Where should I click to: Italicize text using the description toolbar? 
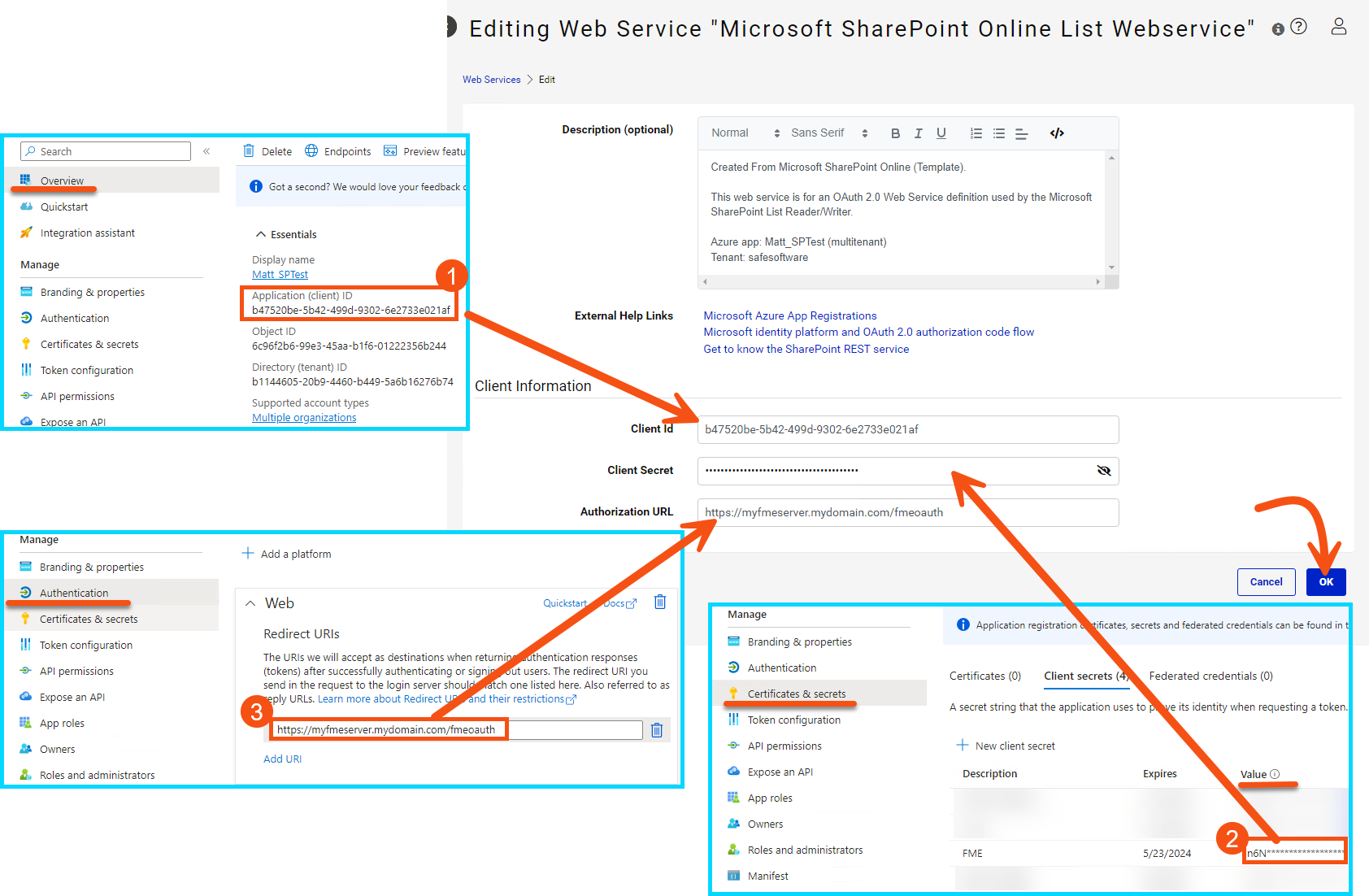[x=918, y=133]
